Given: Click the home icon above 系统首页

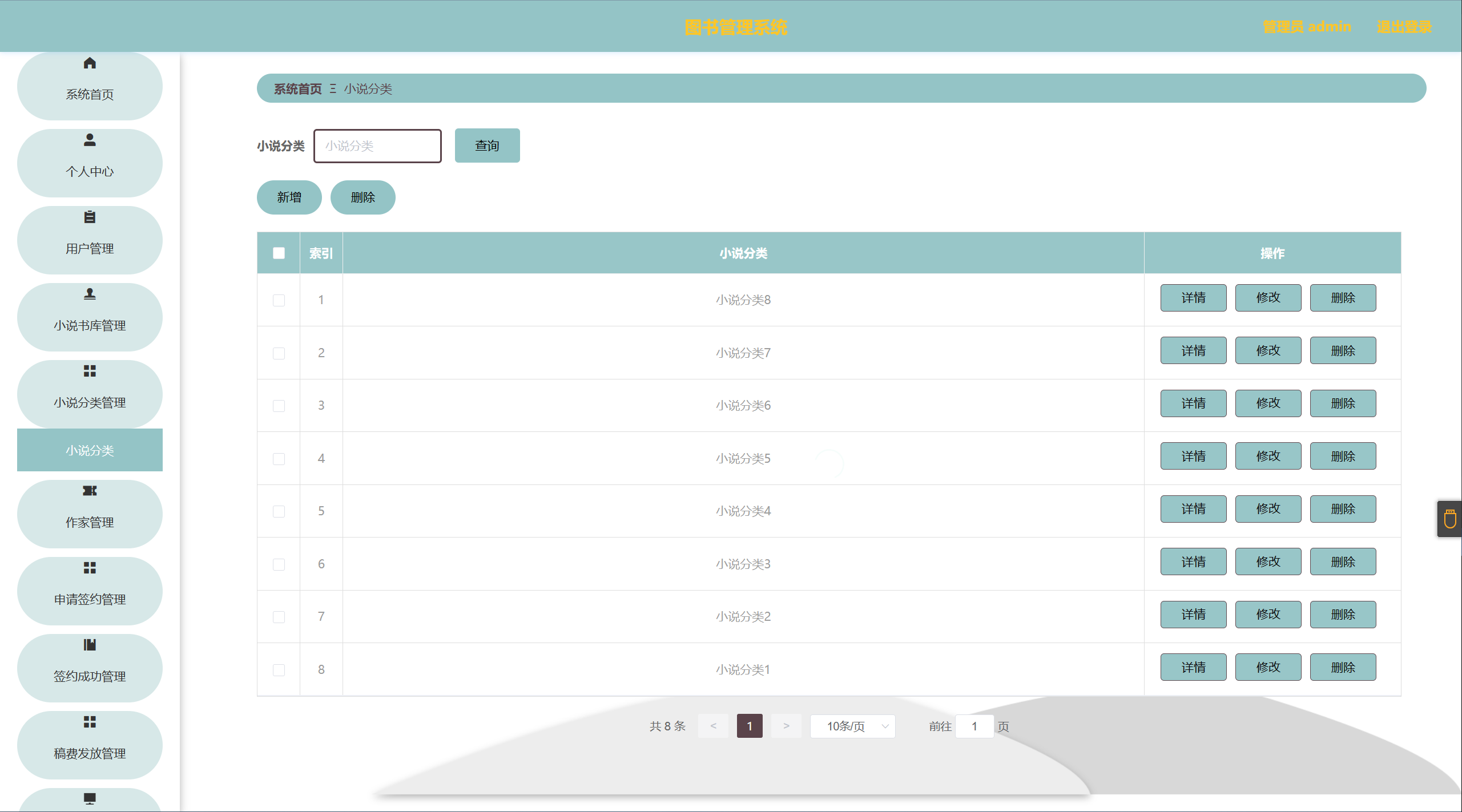Looking at the screenshot, I should pyautogui.click(x=90, y=63).
